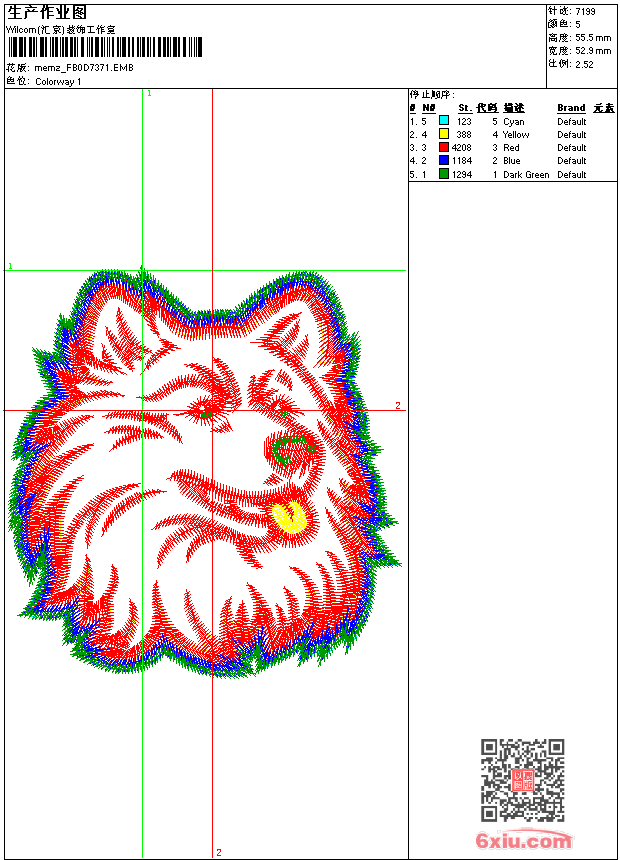Click the Blue color swatch
Viewport: 620px width, 860px height.
pos(444,160)
